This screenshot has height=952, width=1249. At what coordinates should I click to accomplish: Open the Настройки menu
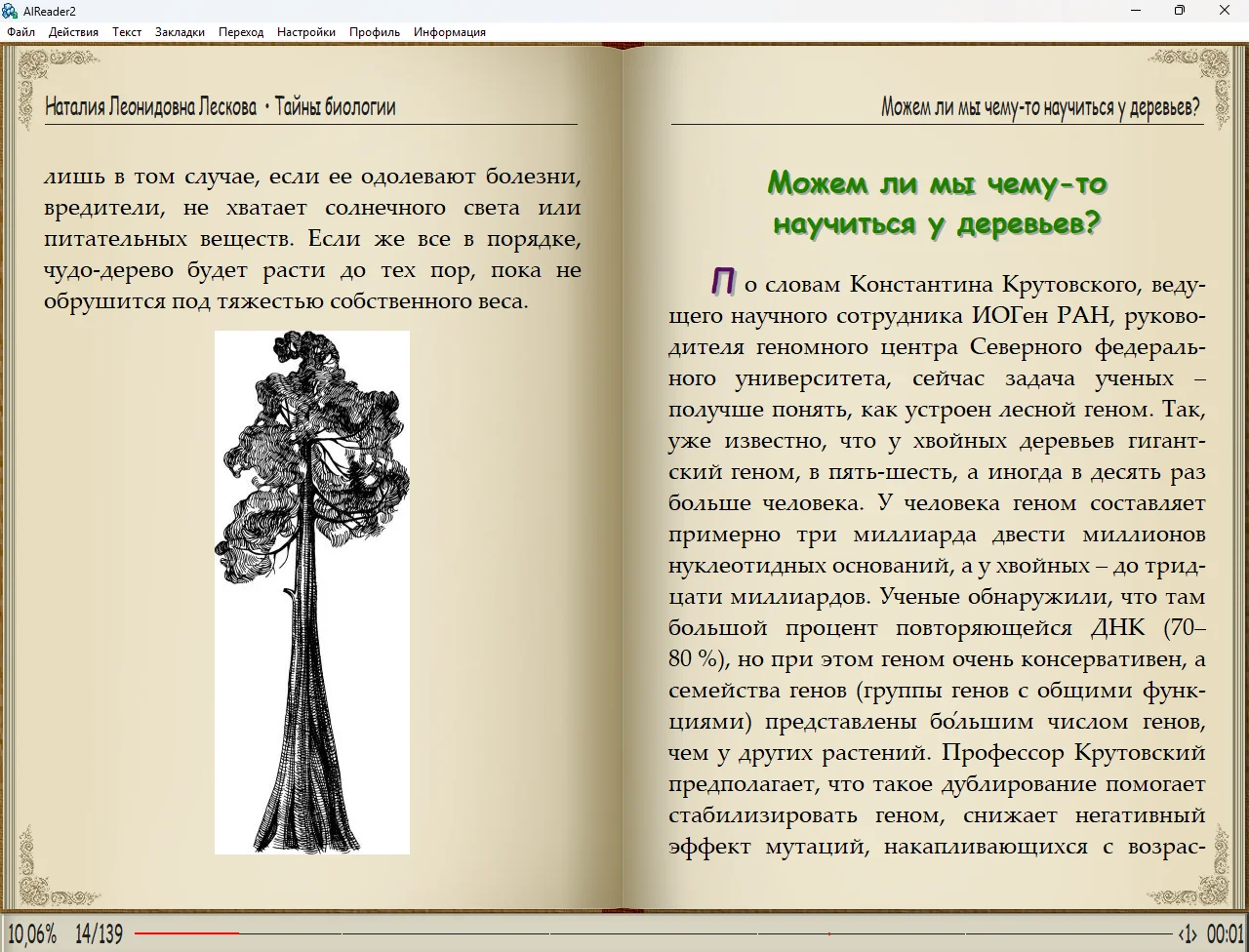point(305,32)
